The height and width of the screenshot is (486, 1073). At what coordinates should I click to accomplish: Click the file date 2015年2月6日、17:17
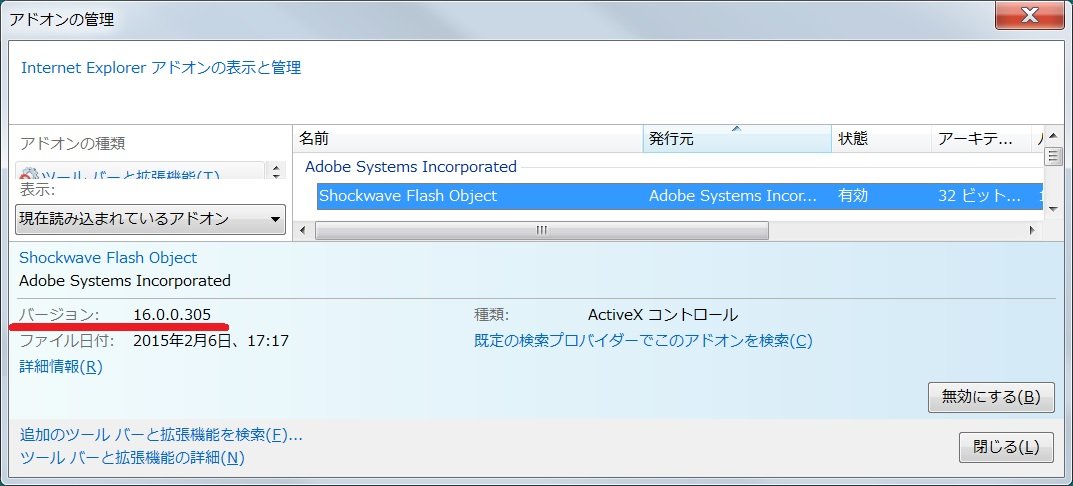pyautogui.click(x=211, y=340)
